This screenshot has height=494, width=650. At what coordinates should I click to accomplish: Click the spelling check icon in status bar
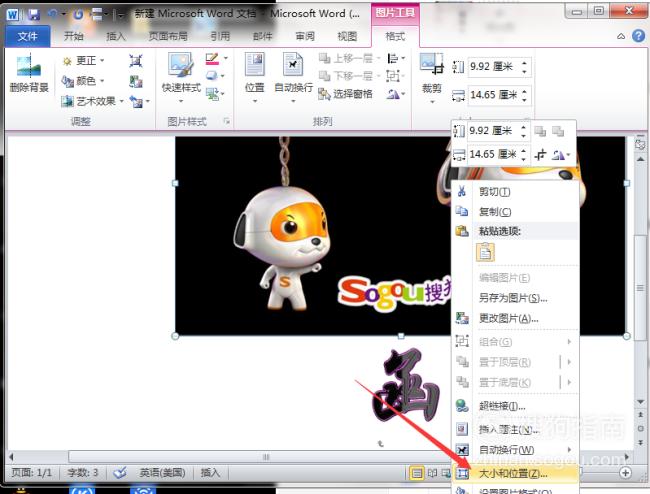click(x=120, y=472)
